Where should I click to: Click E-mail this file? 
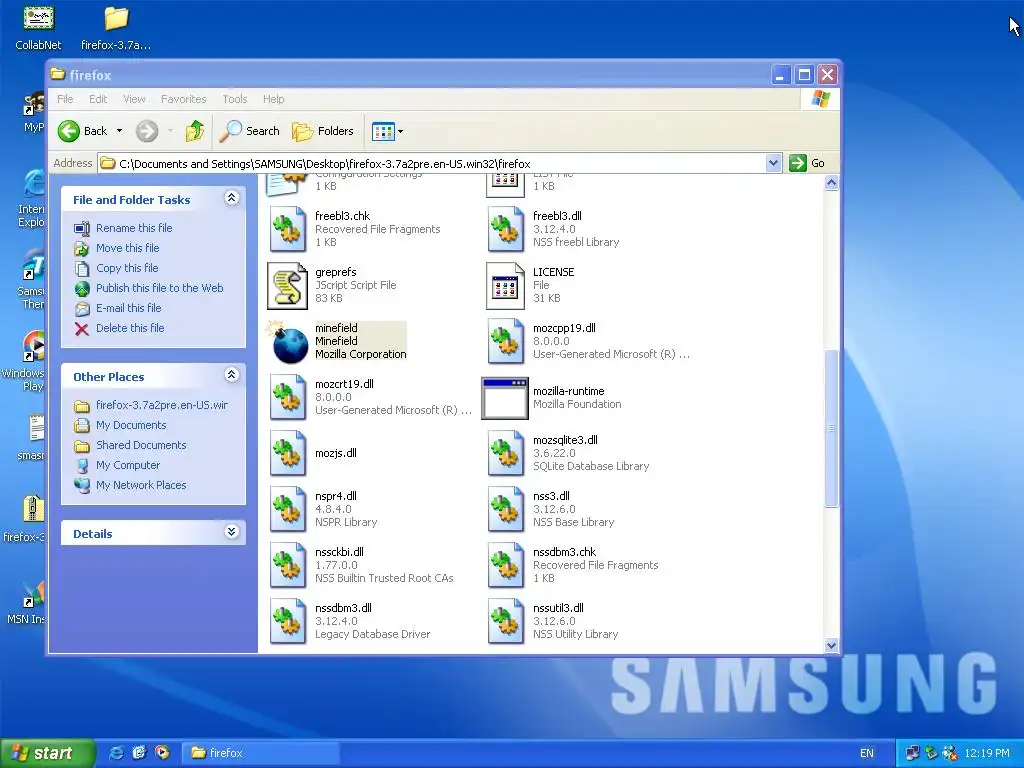118,308
